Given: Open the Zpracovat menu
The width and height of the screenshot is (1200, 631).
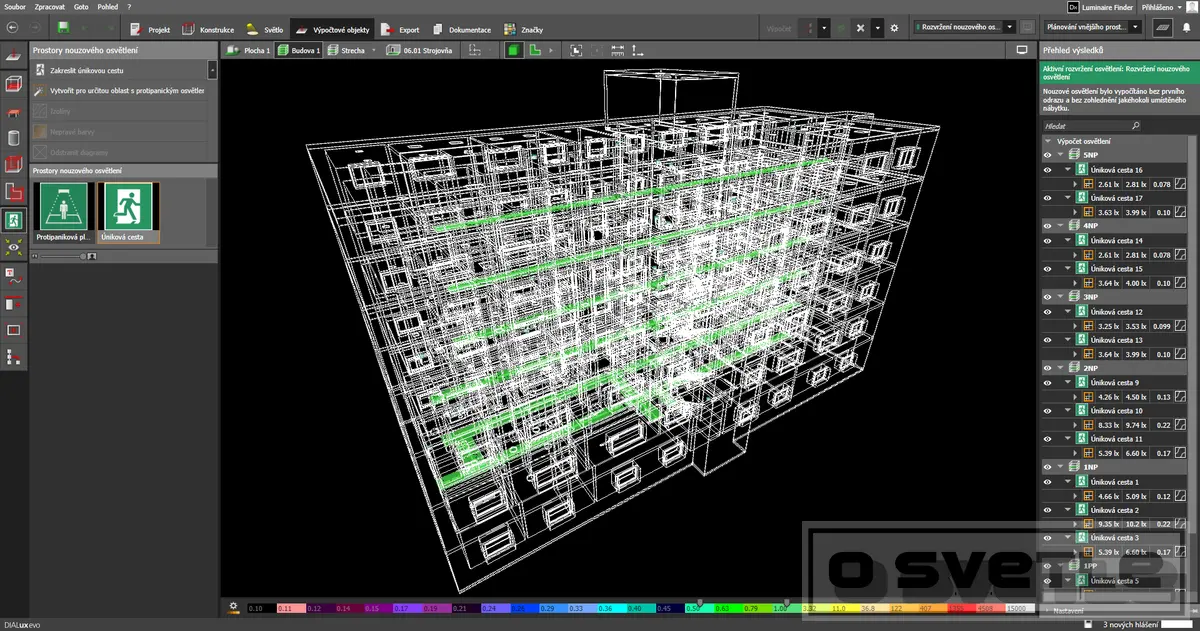Looking at the screenshot, I should [49, 7].
